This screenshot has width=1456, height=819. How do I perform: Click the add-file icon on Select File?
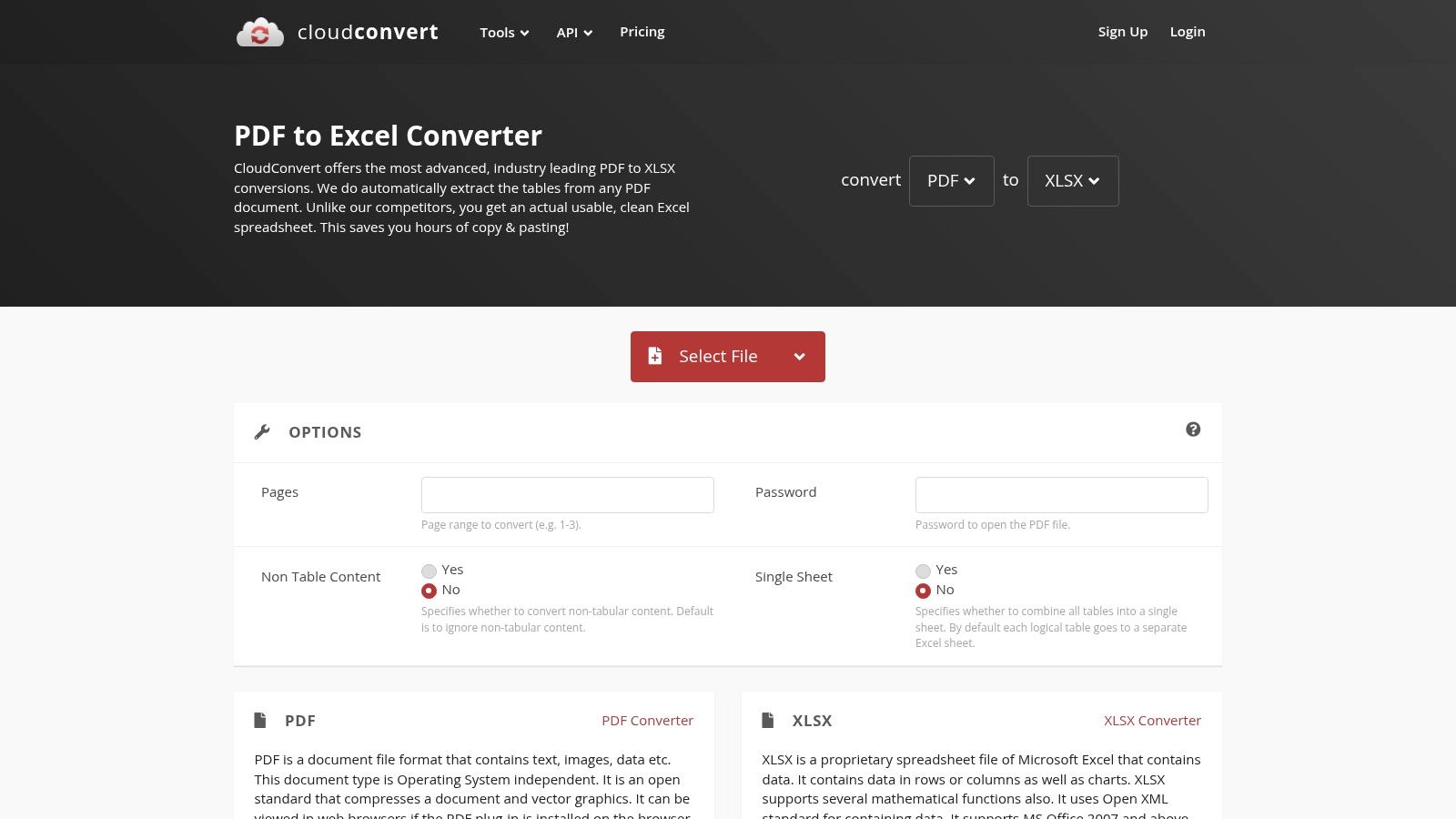tap(655, 356)
